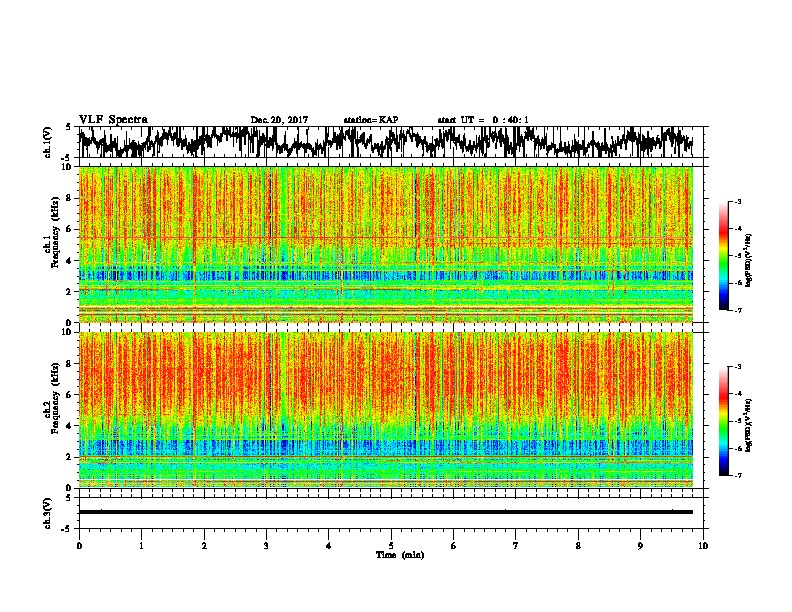Click the "ch.3(V)" axis label at bottom
The height and width of the screenshot is (612, 792).
coord(48,514)
